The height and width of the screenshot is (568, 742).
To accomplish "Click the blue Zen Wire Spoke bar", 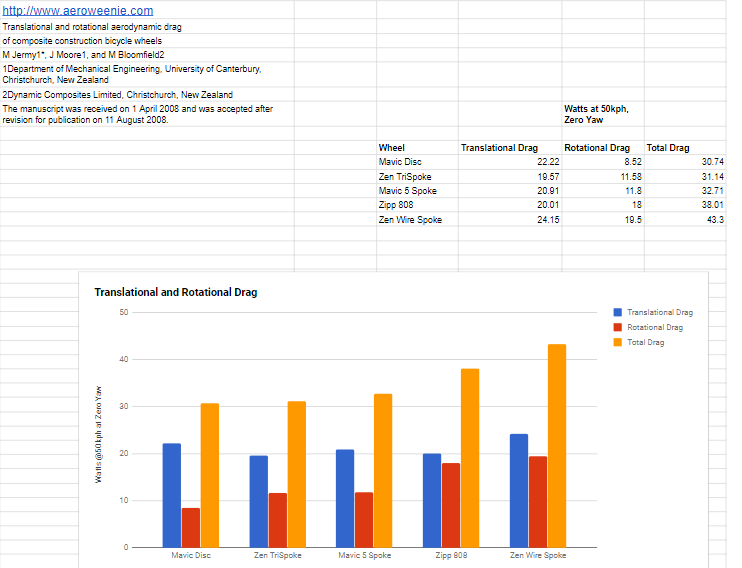I will coord(519,491).
